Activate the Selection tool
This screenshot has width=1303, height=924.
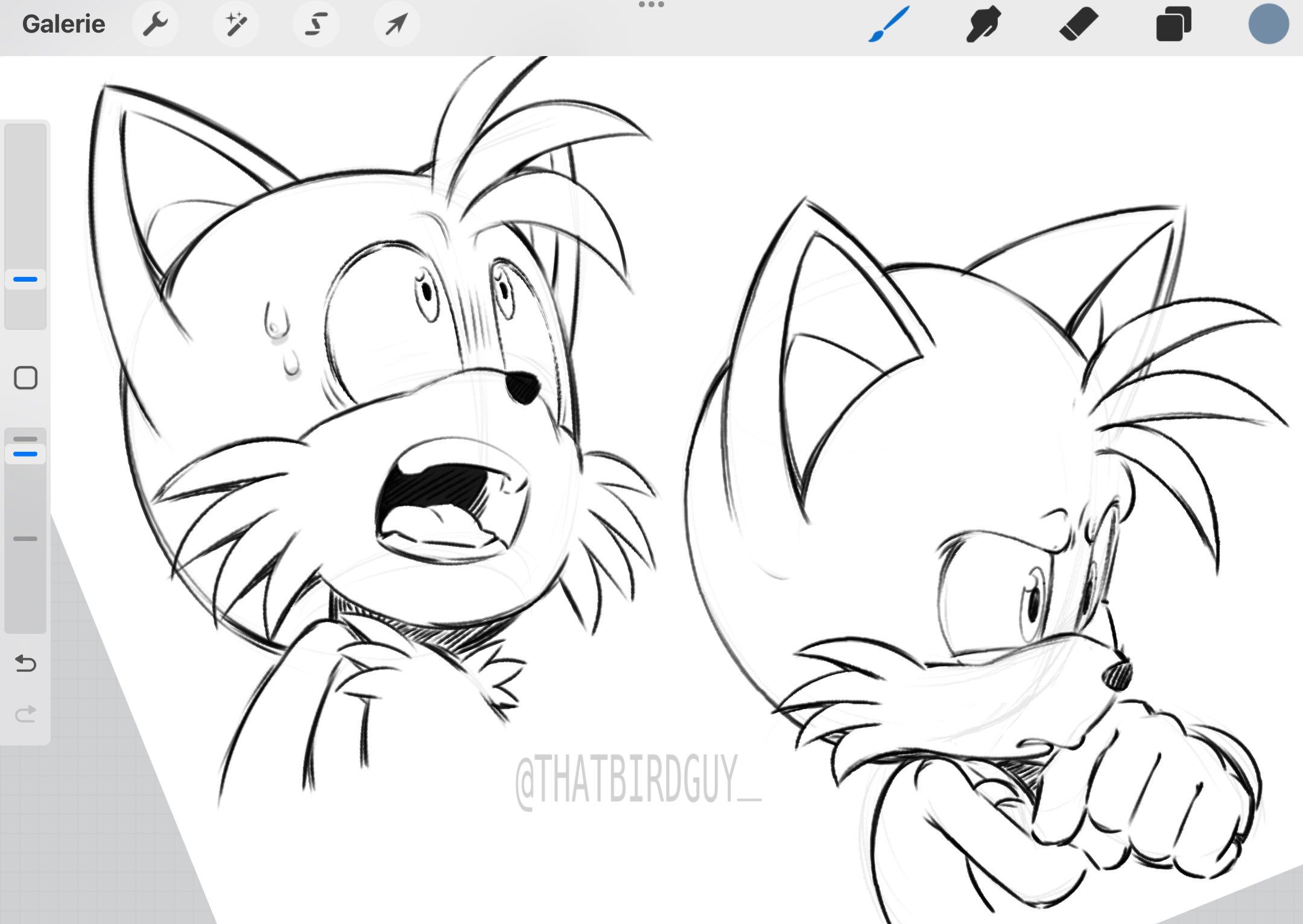(x=316, y=24)
